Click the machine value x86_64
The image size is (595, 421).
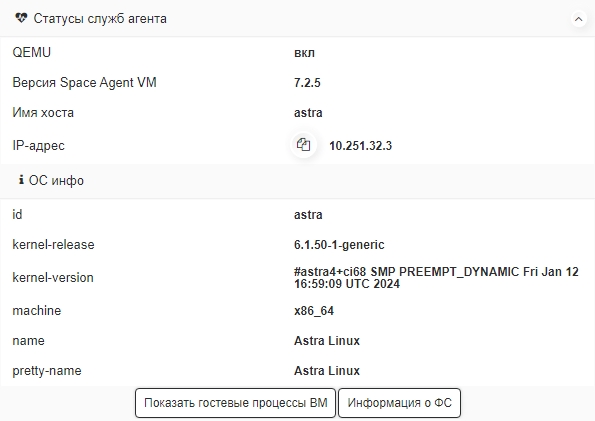click(x=314, y=311)
